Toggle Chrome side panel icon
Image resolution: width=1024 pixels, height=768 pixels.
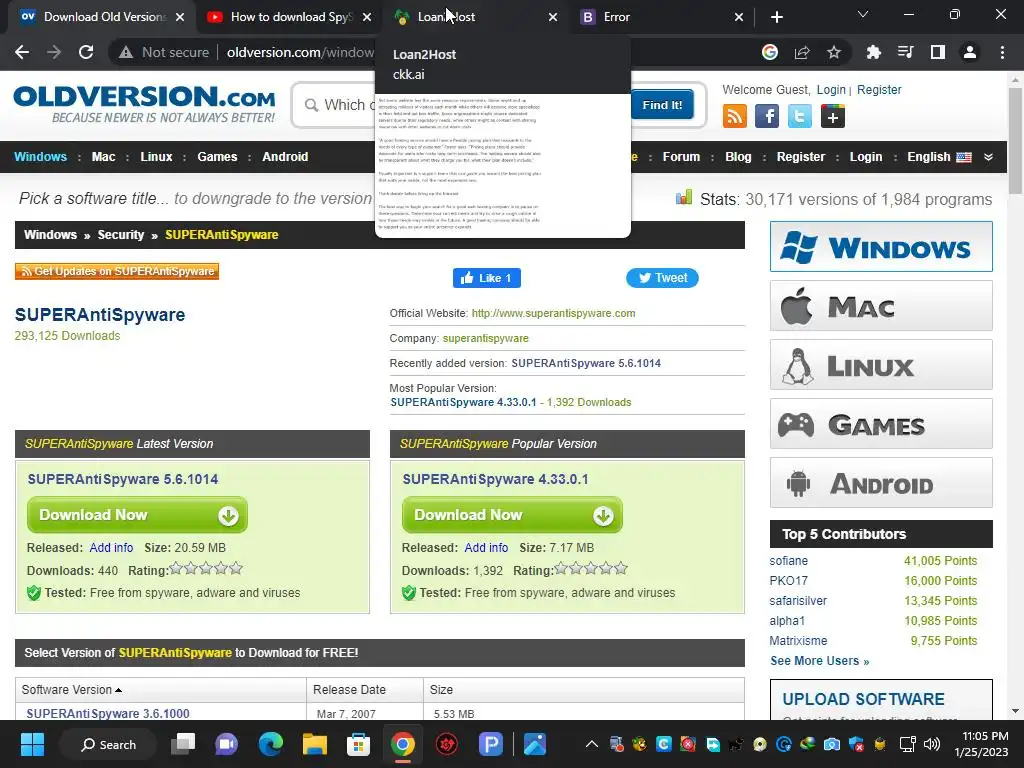938,52
